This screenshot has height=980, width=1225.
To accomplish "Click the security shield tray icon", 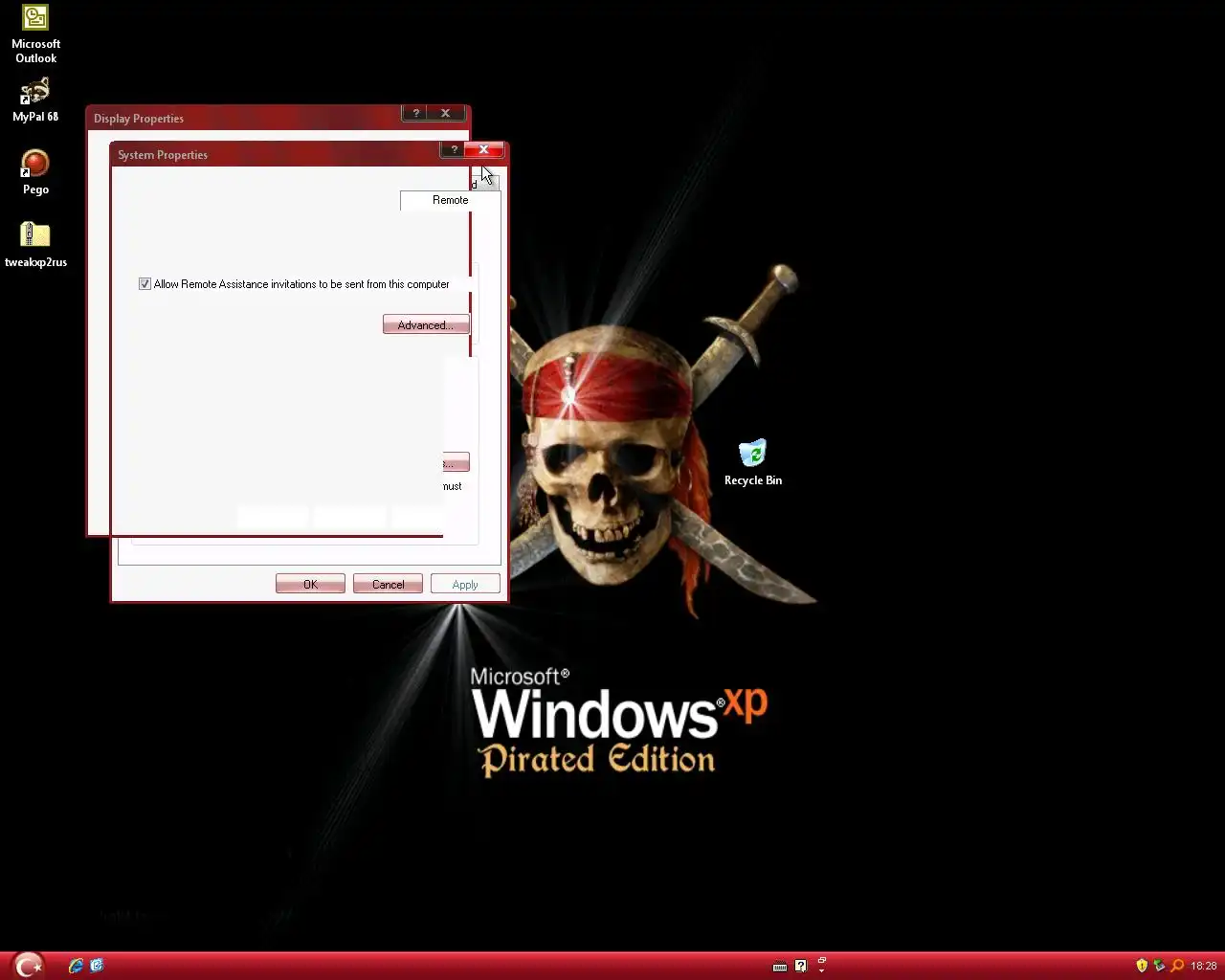I will [1142, 966].
